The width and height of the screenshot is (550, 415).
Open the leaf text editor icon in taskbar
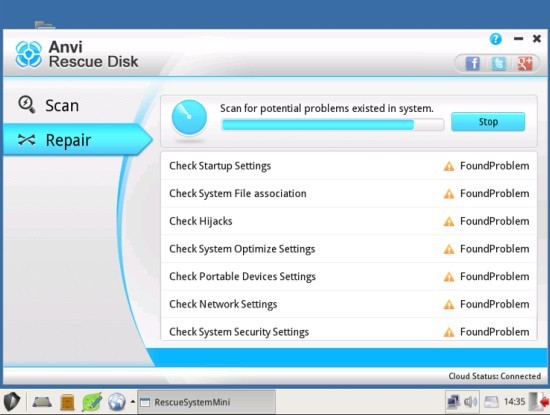click(x=92, y=402)
